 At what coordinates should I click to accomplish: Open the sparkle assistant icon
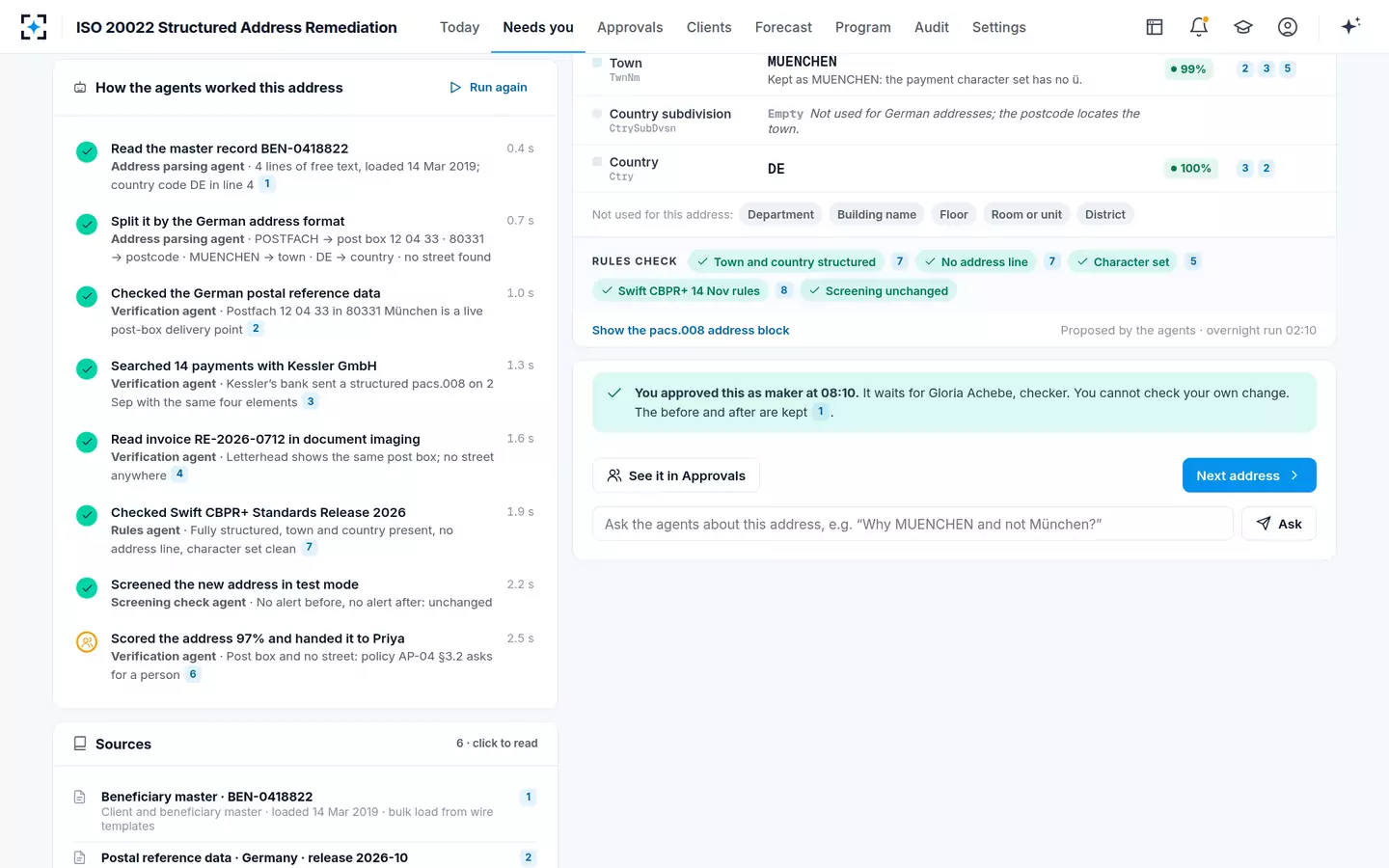(1350, 26)
